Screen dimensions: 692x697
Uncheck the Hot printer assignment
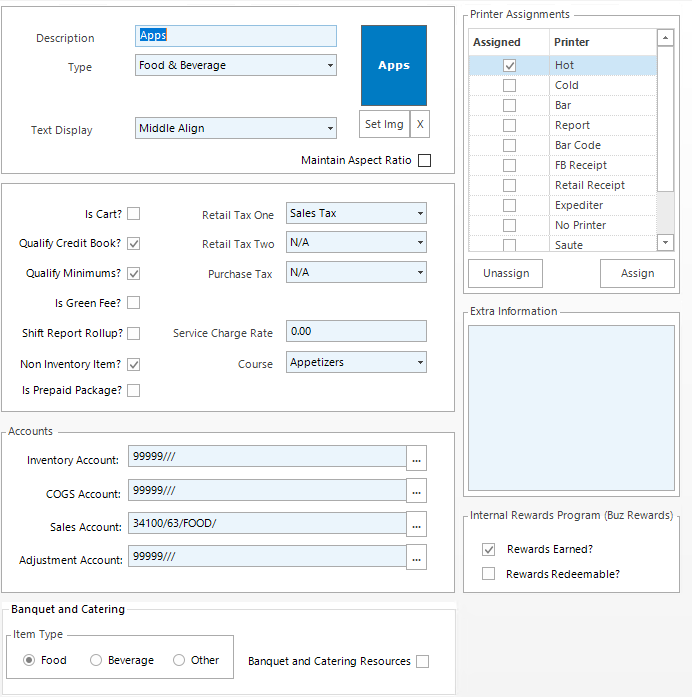tap(509, 65)
